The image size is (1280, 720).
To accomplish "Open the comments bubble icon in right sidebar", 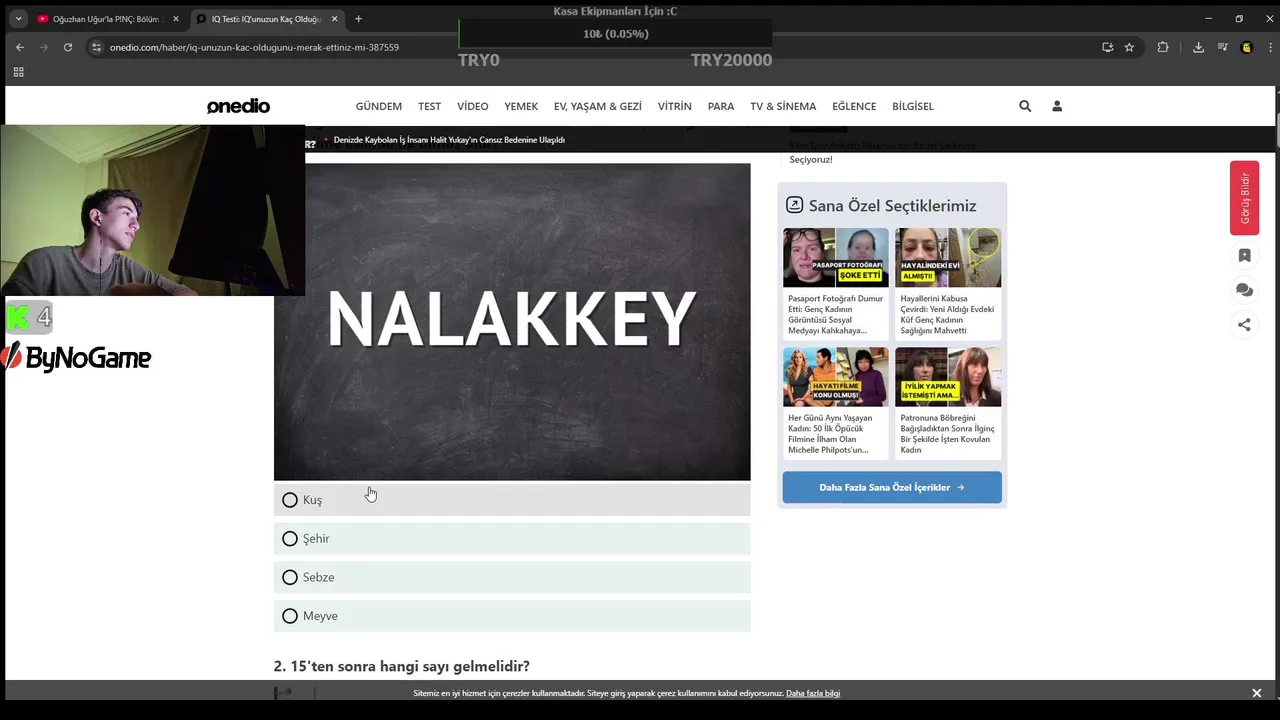I will [x=1244, y=290].
